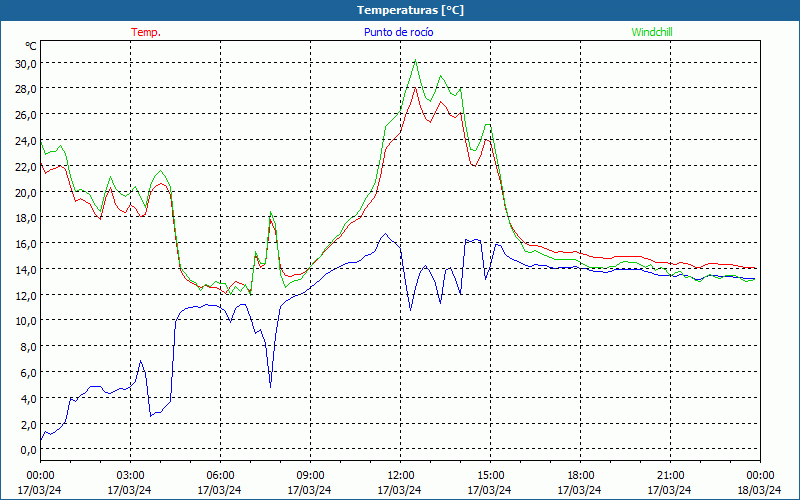The height and width of the screenshot is (500, 800).
Task: Click the '06:00' time axis label
Action: 220,476
